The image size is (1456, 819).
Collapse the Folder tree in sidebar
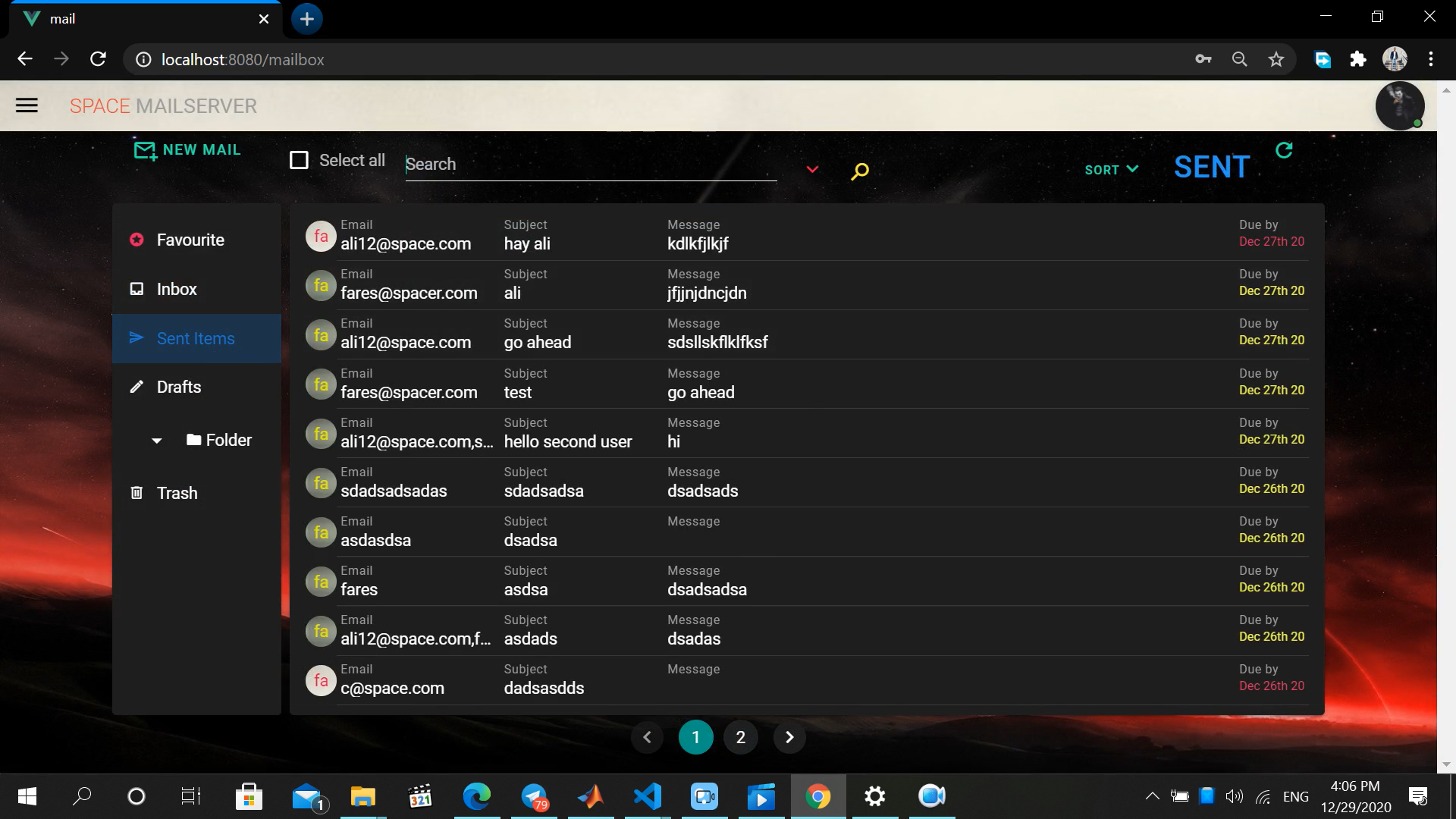[x=156, y=441]
